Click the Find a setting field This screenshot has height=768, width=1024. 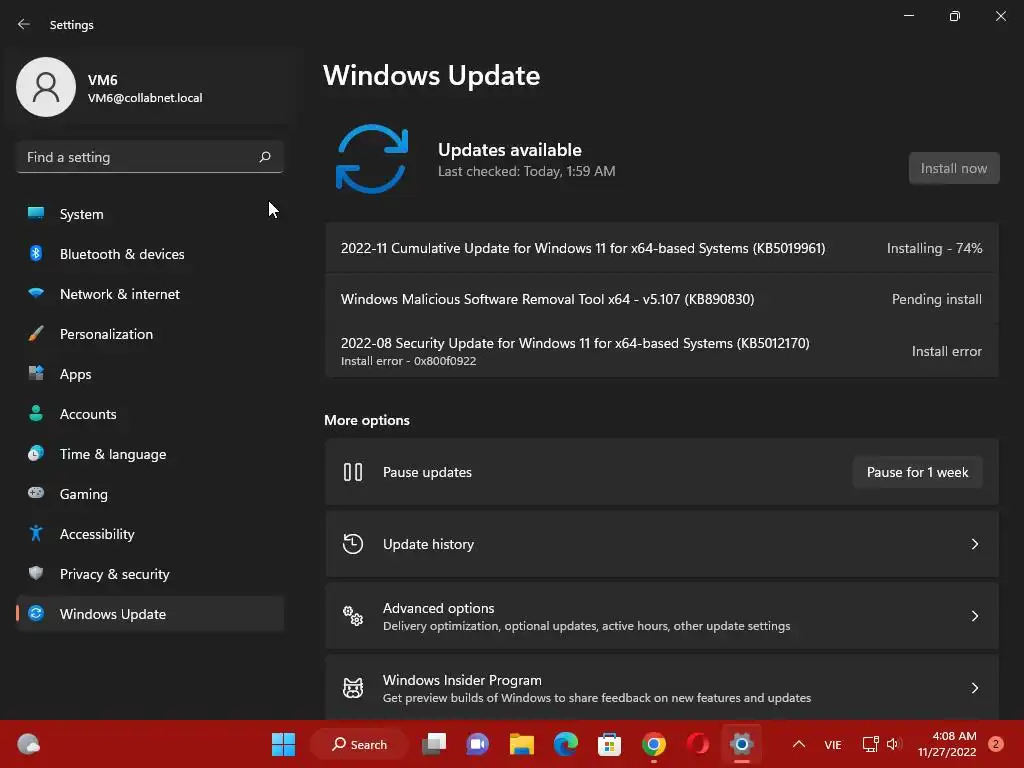click(150, 157)
